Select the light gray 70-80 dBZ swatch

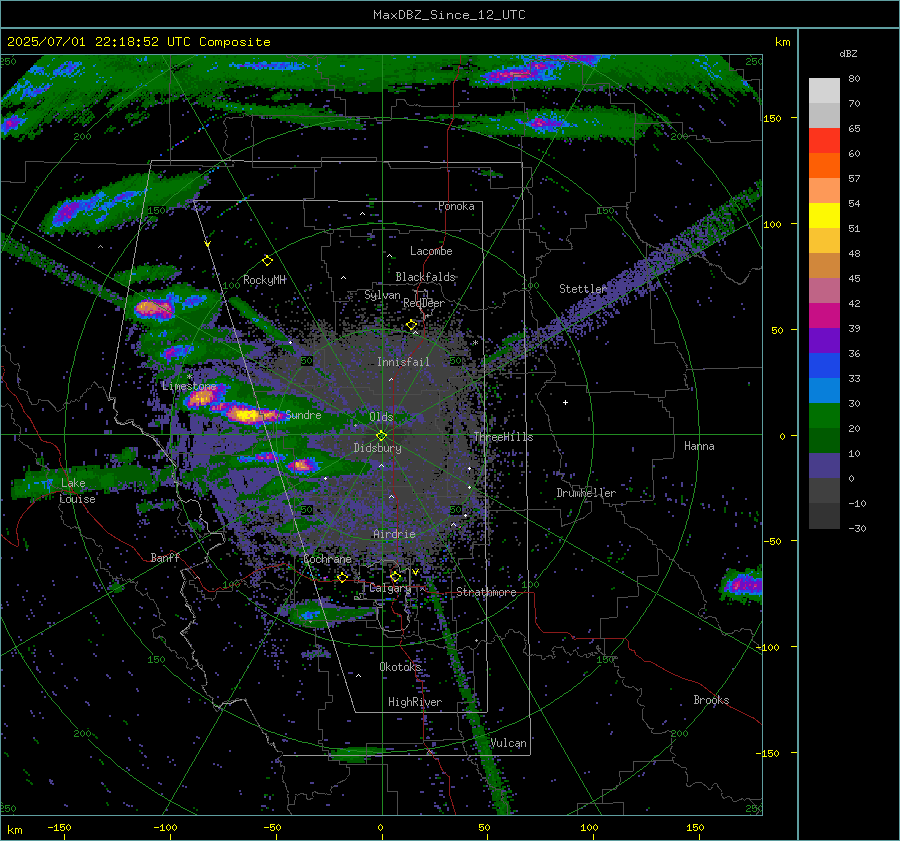click(x=824, y=91)
